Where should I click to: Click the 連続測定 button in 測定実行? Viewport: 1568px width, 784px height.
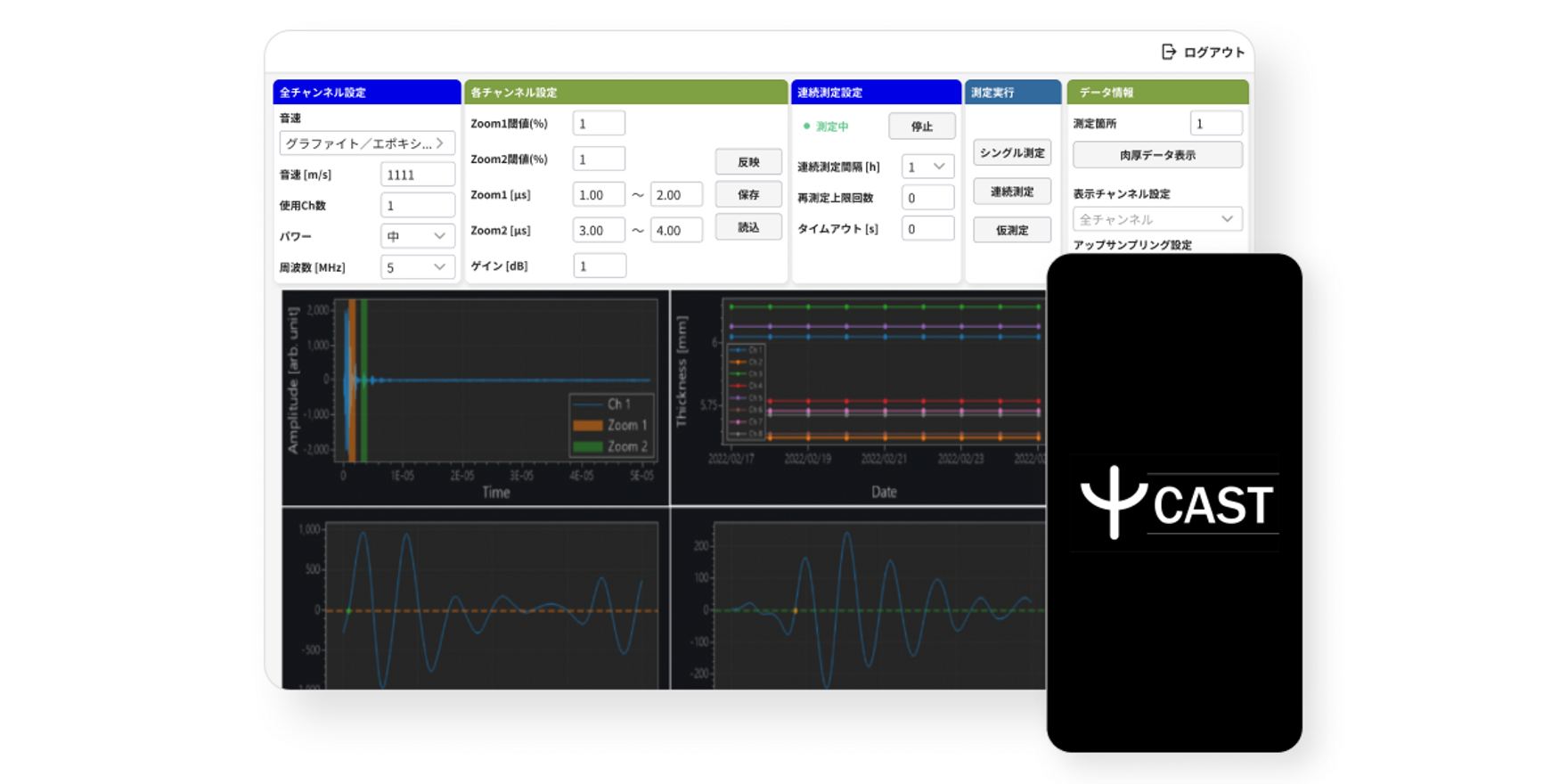pyautogui.click(x=1012, y=192)
